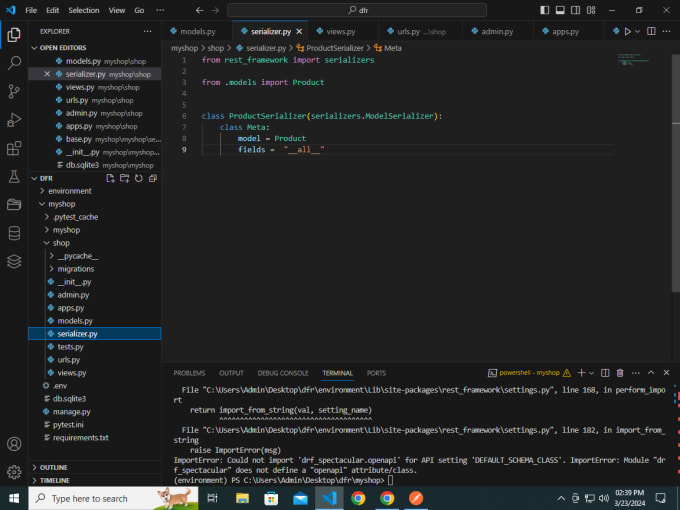Click the Windows Start button
The height and width of the screenshot is (510, 680).
[x=14, y=498]
